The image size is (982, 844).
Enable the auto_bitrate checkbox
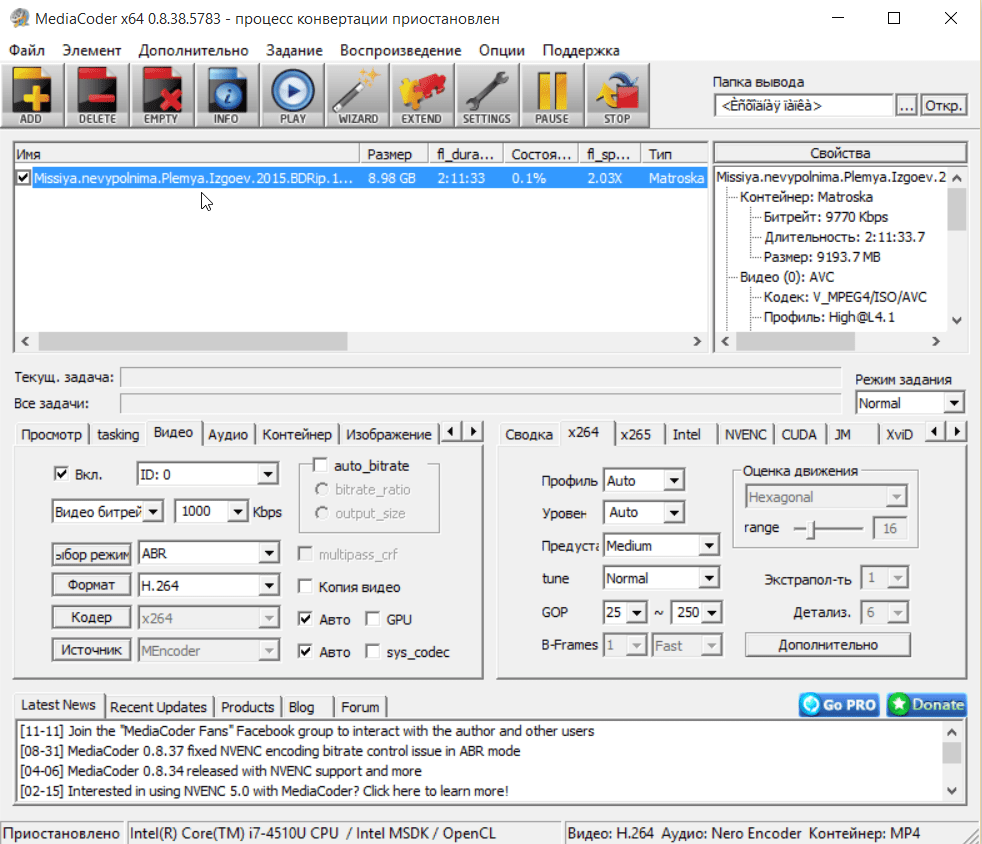click(x=320, y=465)
